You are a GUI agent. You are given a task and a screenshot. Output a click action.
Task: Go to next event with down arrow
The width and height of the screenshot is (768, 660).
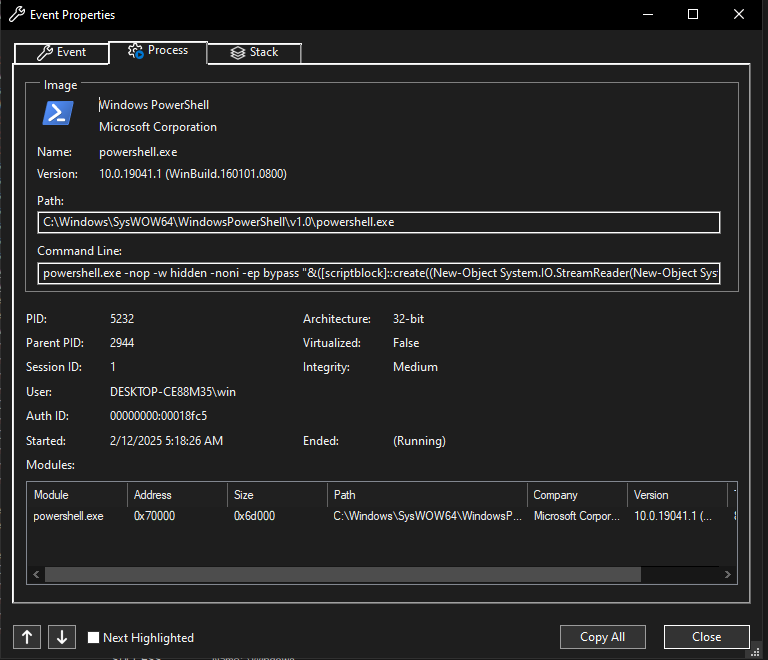(x=61, y=637)
